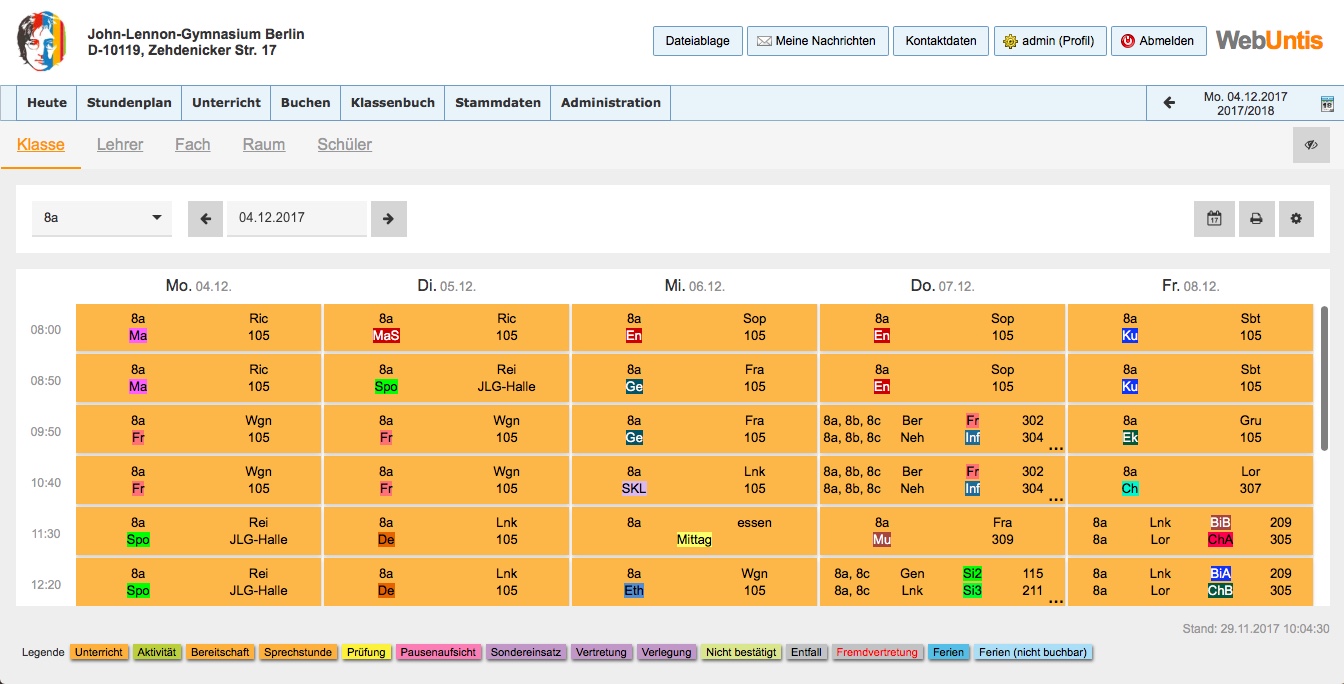
Task: Print the timetable using the printer icon
Action: pos(1256,219)
